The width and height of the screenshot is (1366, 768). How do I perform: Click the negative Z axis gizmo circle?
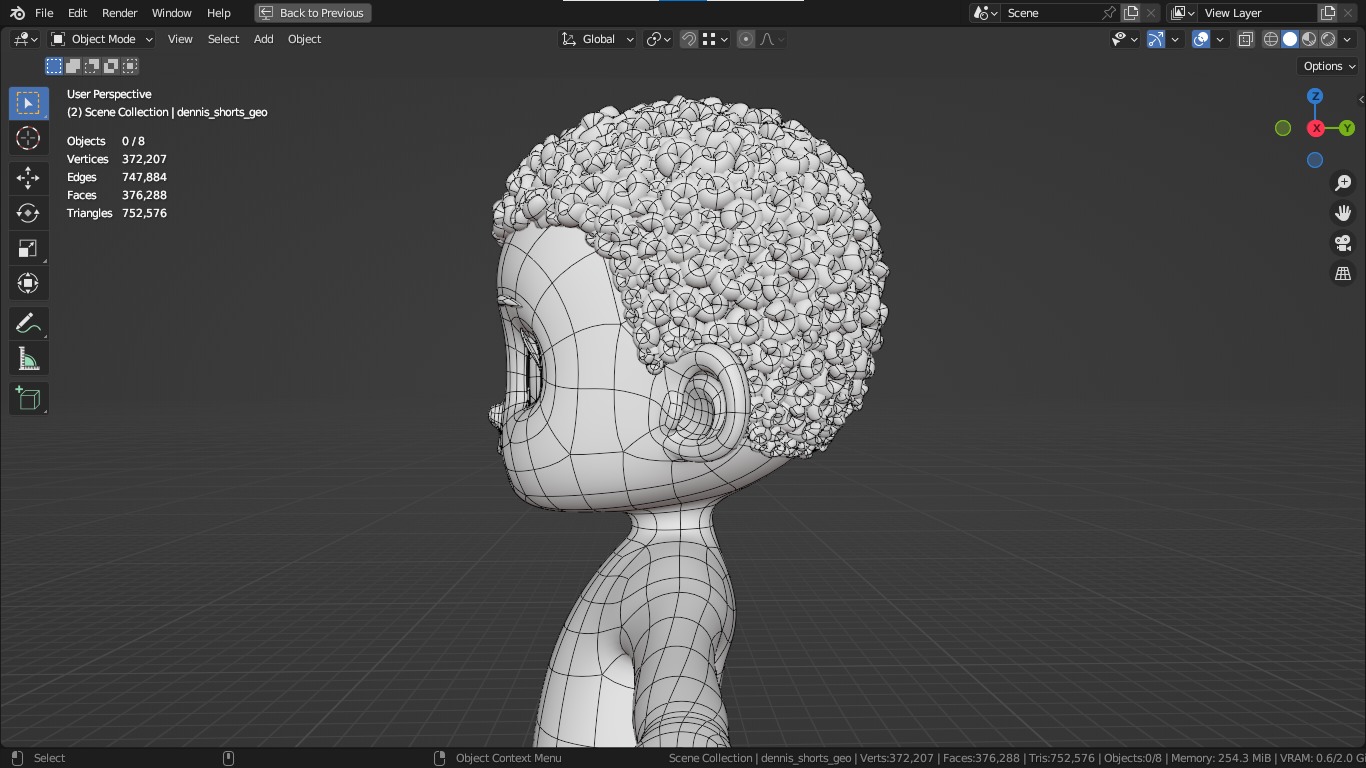pyautogui.click(x=1315, y=160)
